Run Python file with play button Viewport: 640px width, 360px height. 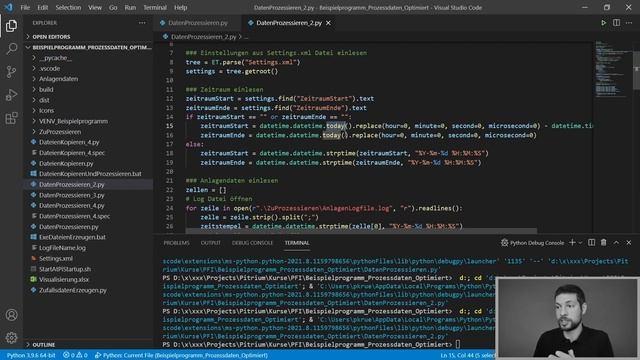[603, 23]
